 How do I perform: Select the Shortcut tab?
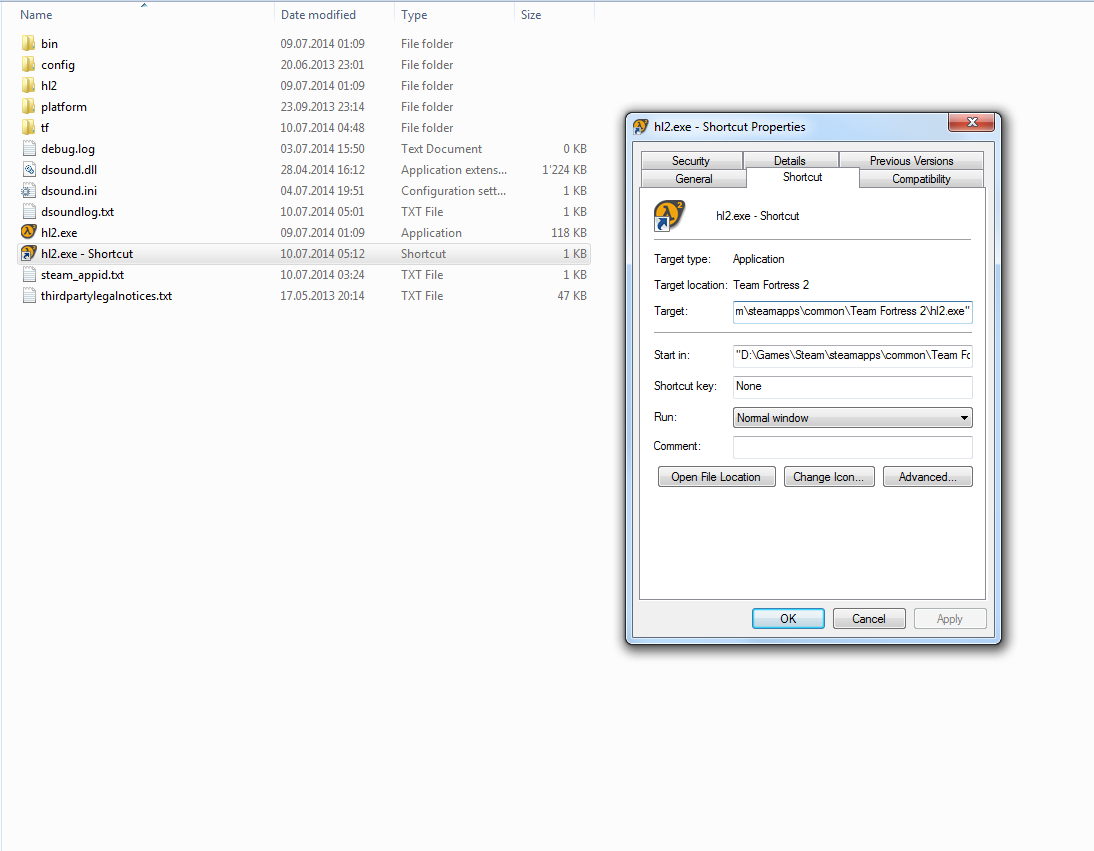tap(802, 177)
